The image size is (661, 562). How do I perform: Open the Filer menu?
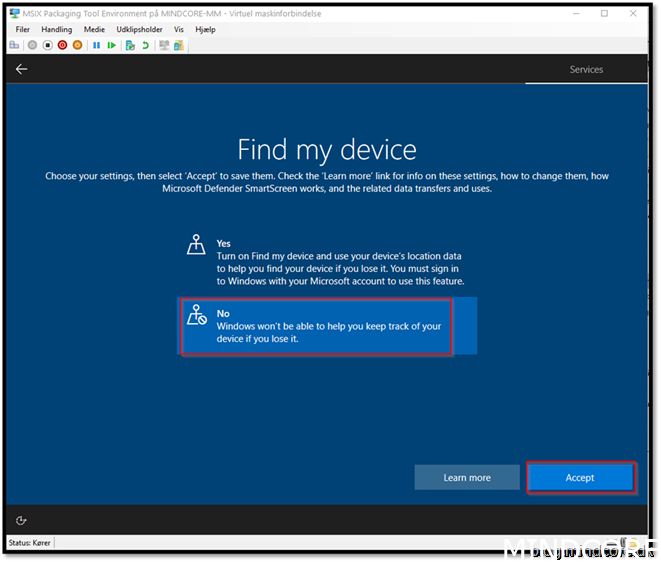click(23, 30)
